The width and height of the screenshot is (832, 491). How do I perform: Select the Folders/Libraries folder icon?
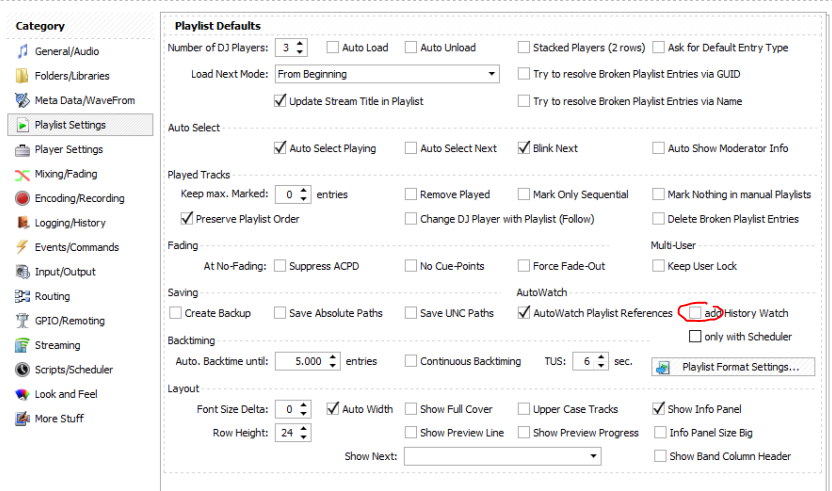click(22, 76)
